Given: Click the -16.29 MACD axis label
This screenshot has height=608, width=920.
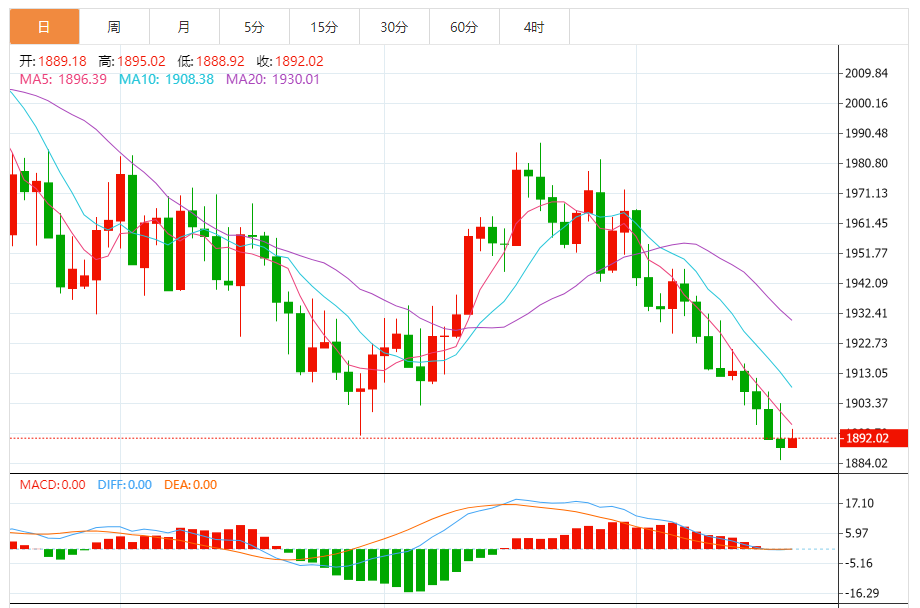Looking at the screenshot, I should point(861,593).
